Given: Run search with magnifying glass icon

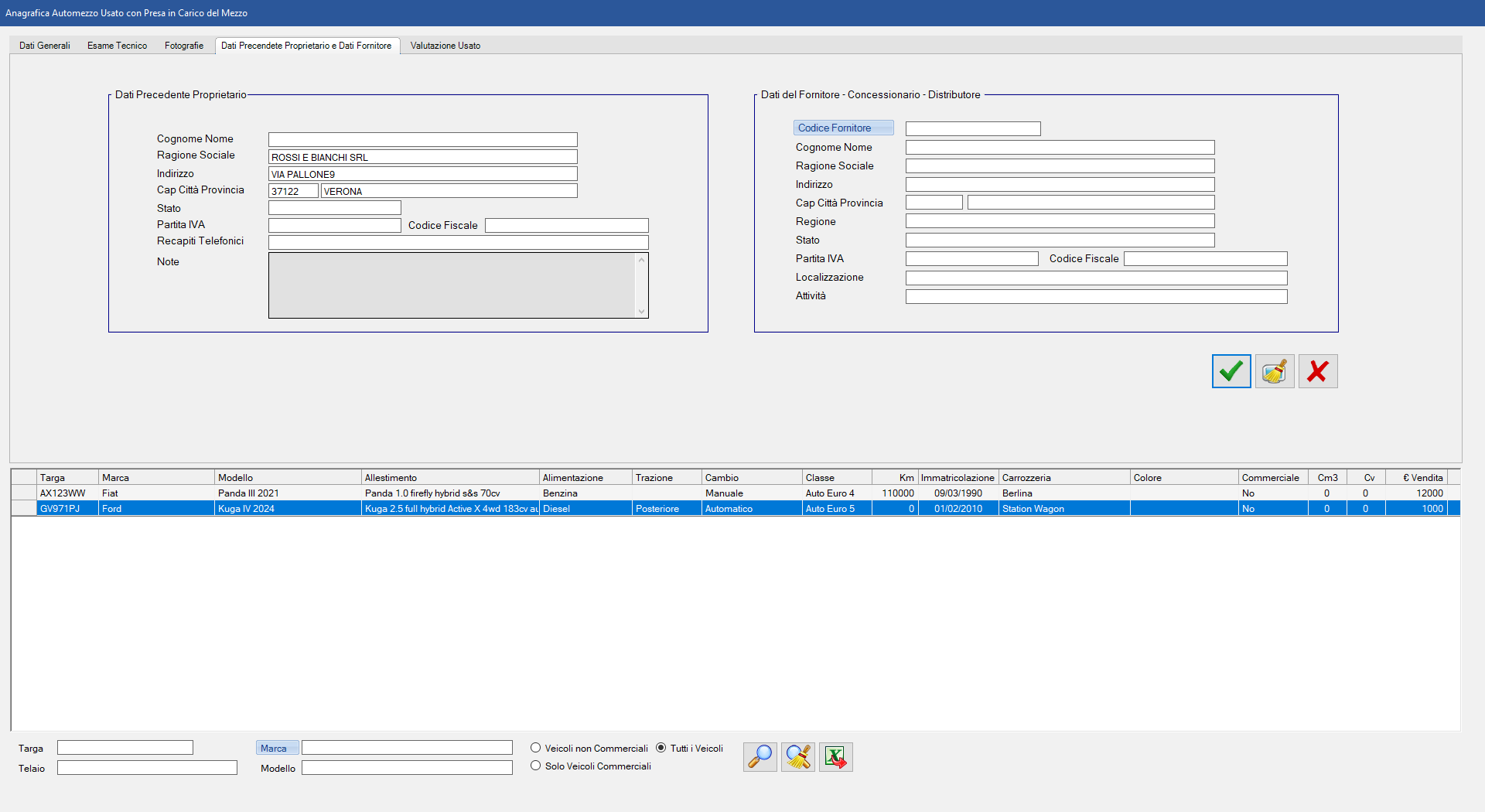Looking at the screenshot, I should point(760,756).
